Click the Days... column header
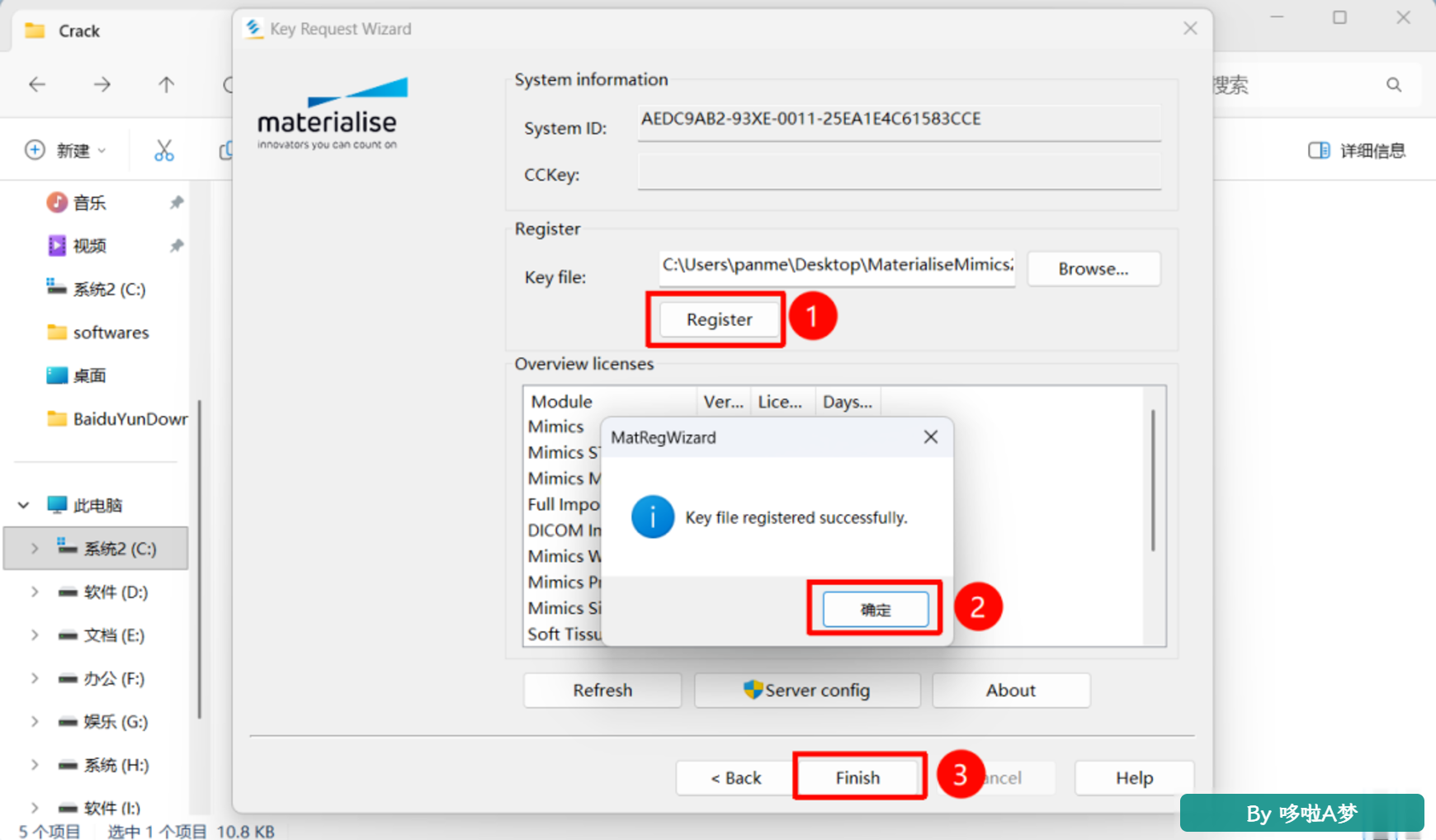Image resolution: width=1436 pixels, height=840 pixels. (848, 402)
